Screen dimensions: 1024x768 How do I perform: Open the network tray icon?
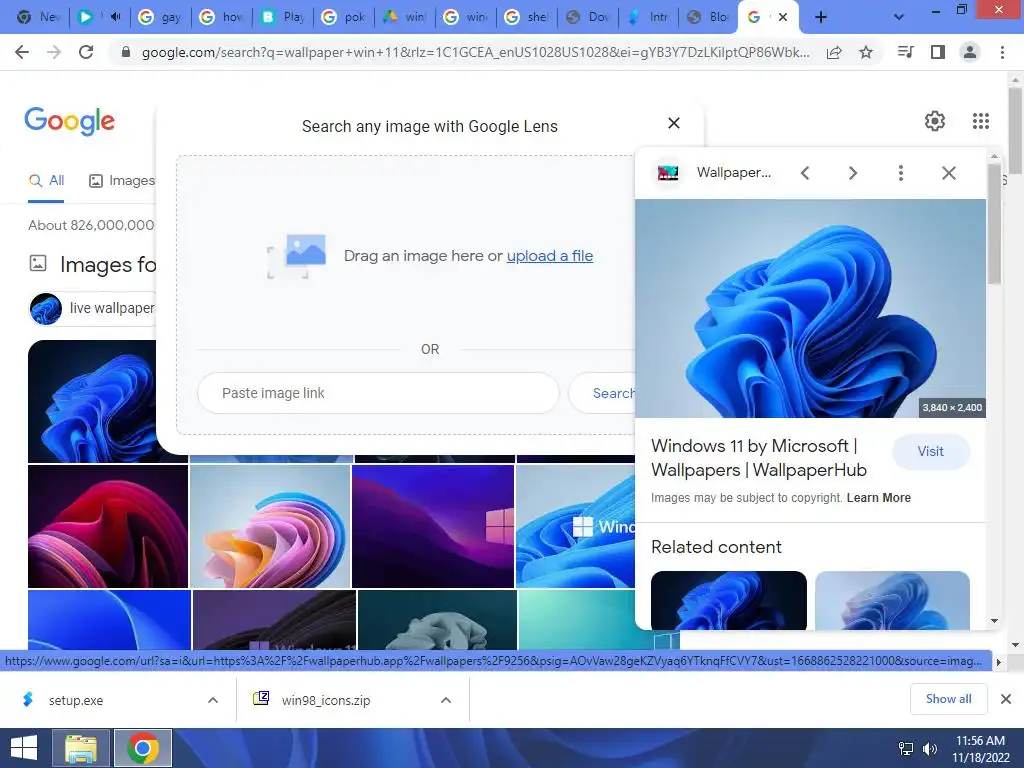pyautogui.click(x=906, y=749)
